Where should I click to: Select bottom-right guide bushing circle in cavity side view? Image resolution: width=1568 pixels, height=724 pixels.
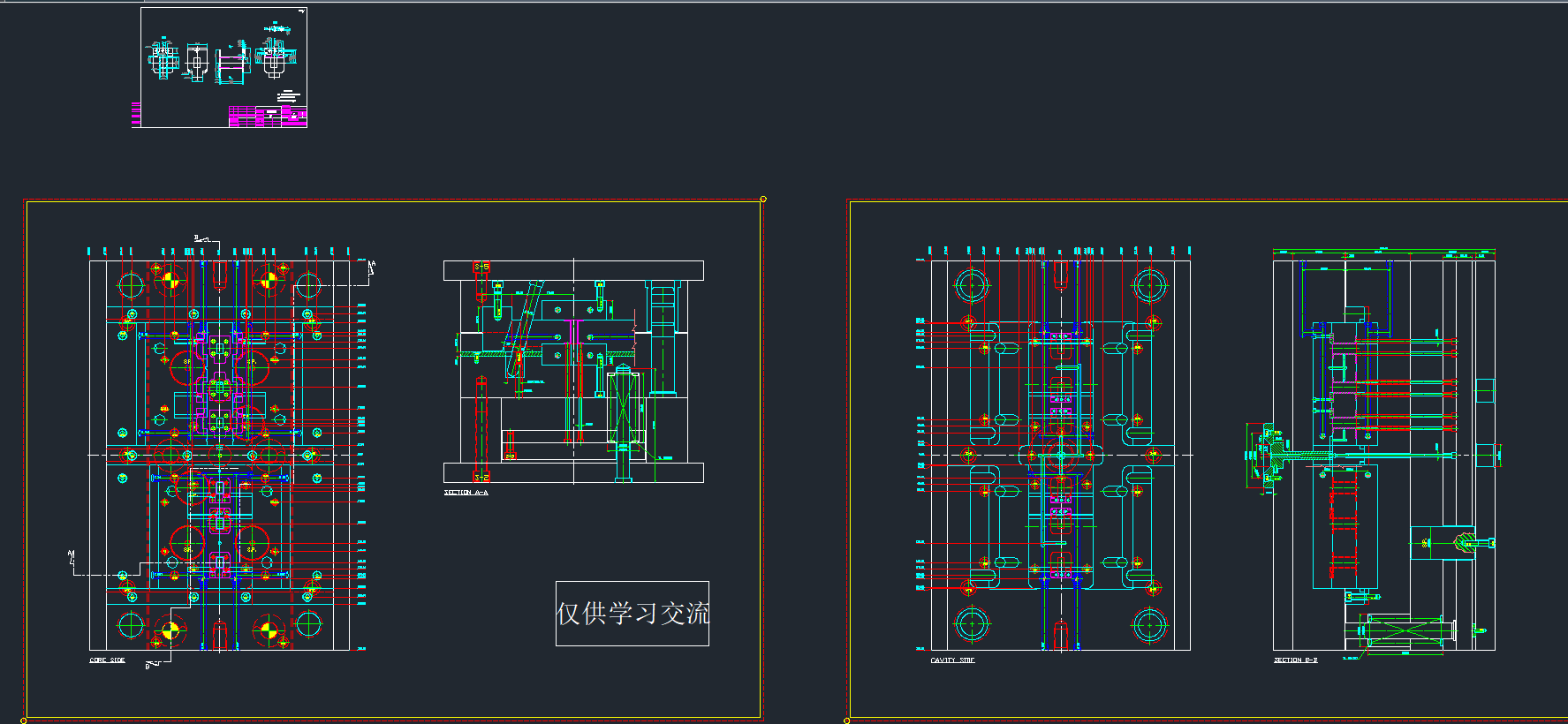pyautogui.click(x=1149, y=625)
